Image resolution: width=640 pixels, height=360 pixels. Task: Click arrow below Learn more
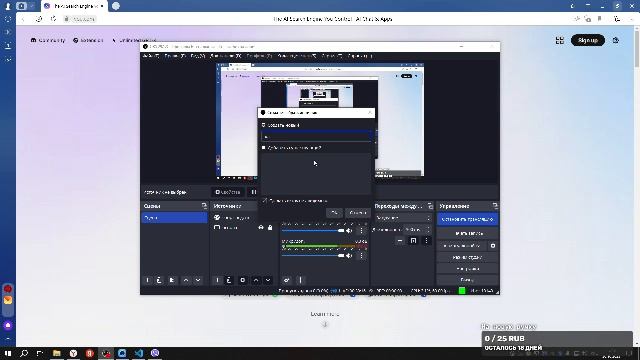[325, 324]
